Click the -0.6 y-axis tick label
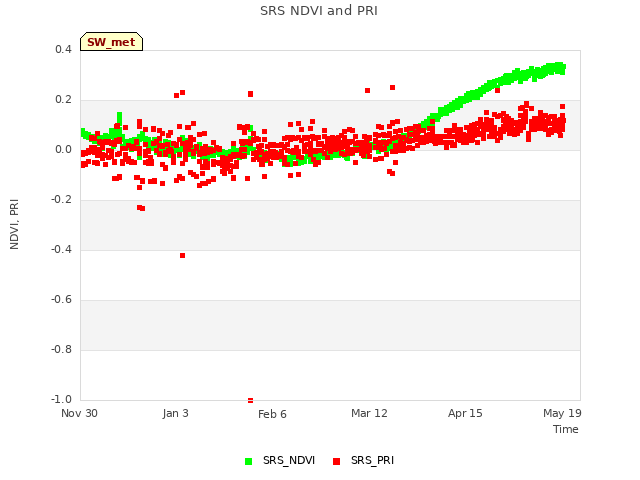The image size is (640, 480). click(x=61, y=300)
